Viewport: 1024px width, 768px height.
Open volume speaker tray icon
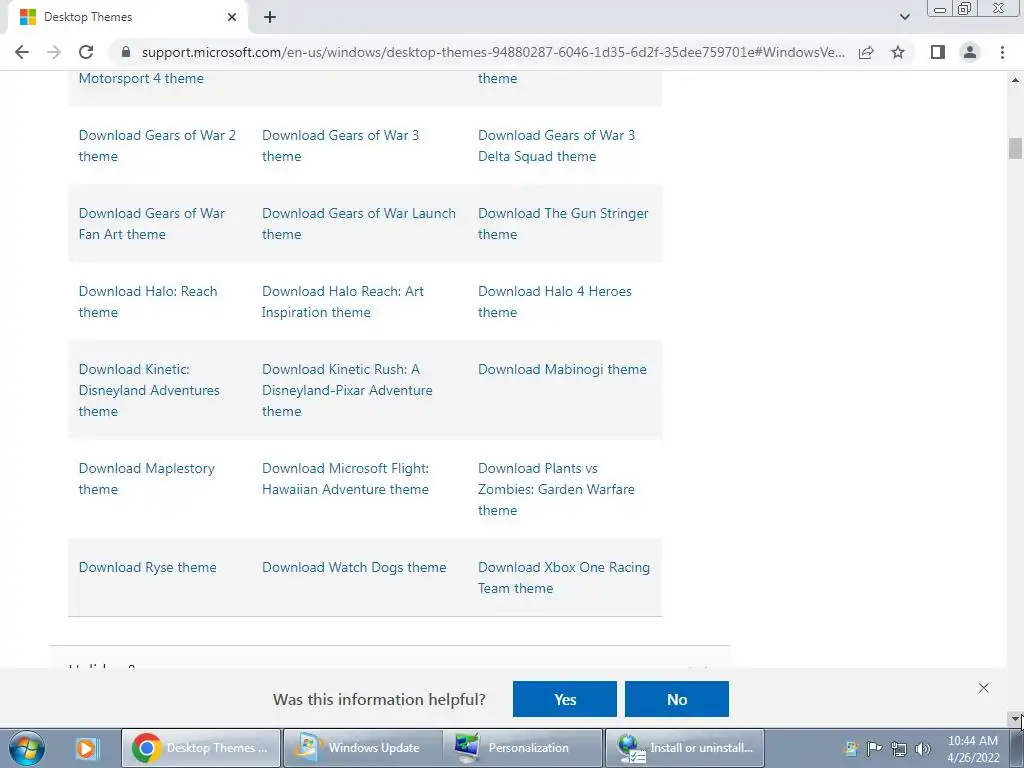point(922,748)
